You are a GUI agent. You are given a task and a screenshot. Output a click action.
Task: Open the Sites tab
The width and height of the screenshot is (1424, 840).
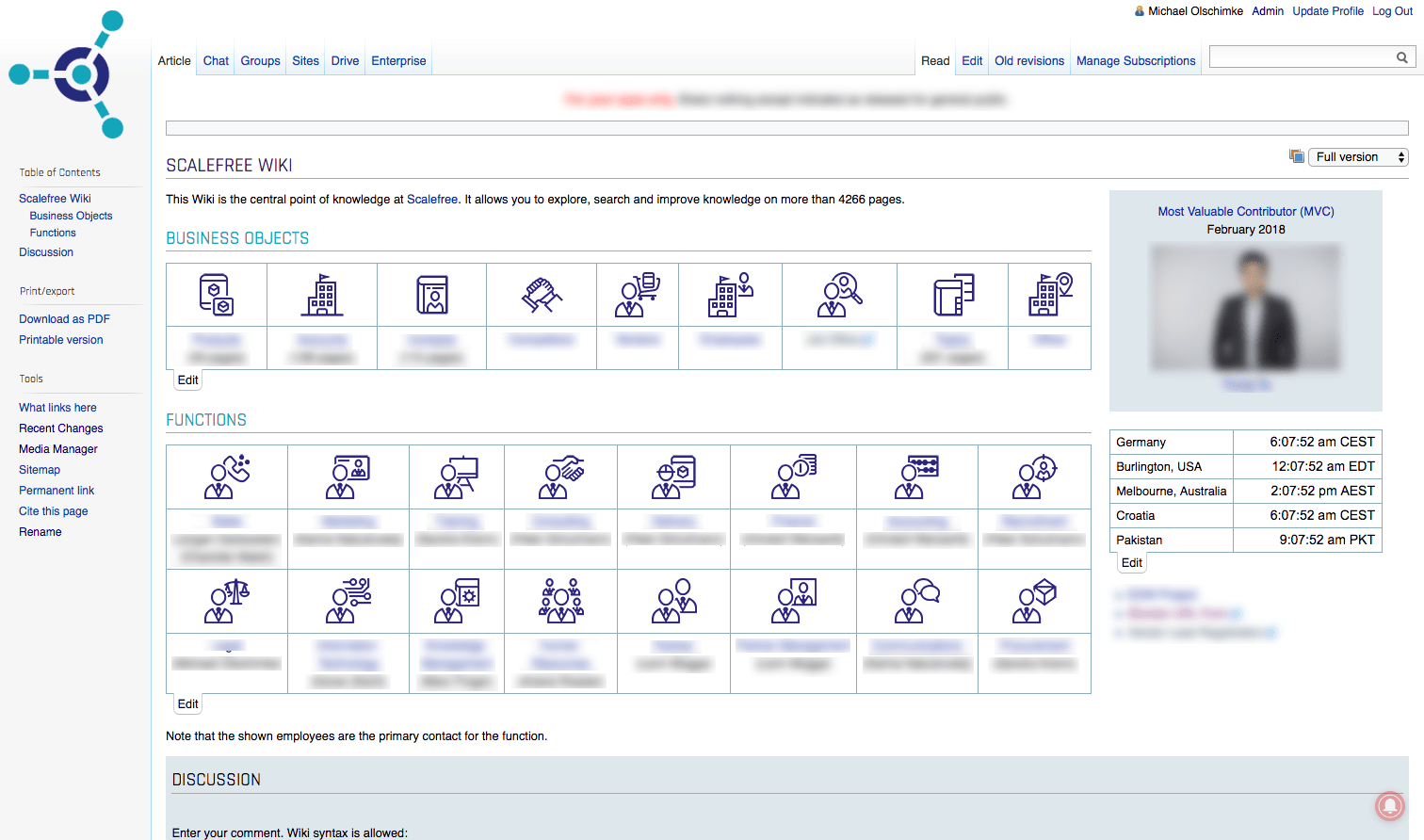pos(305,60)
